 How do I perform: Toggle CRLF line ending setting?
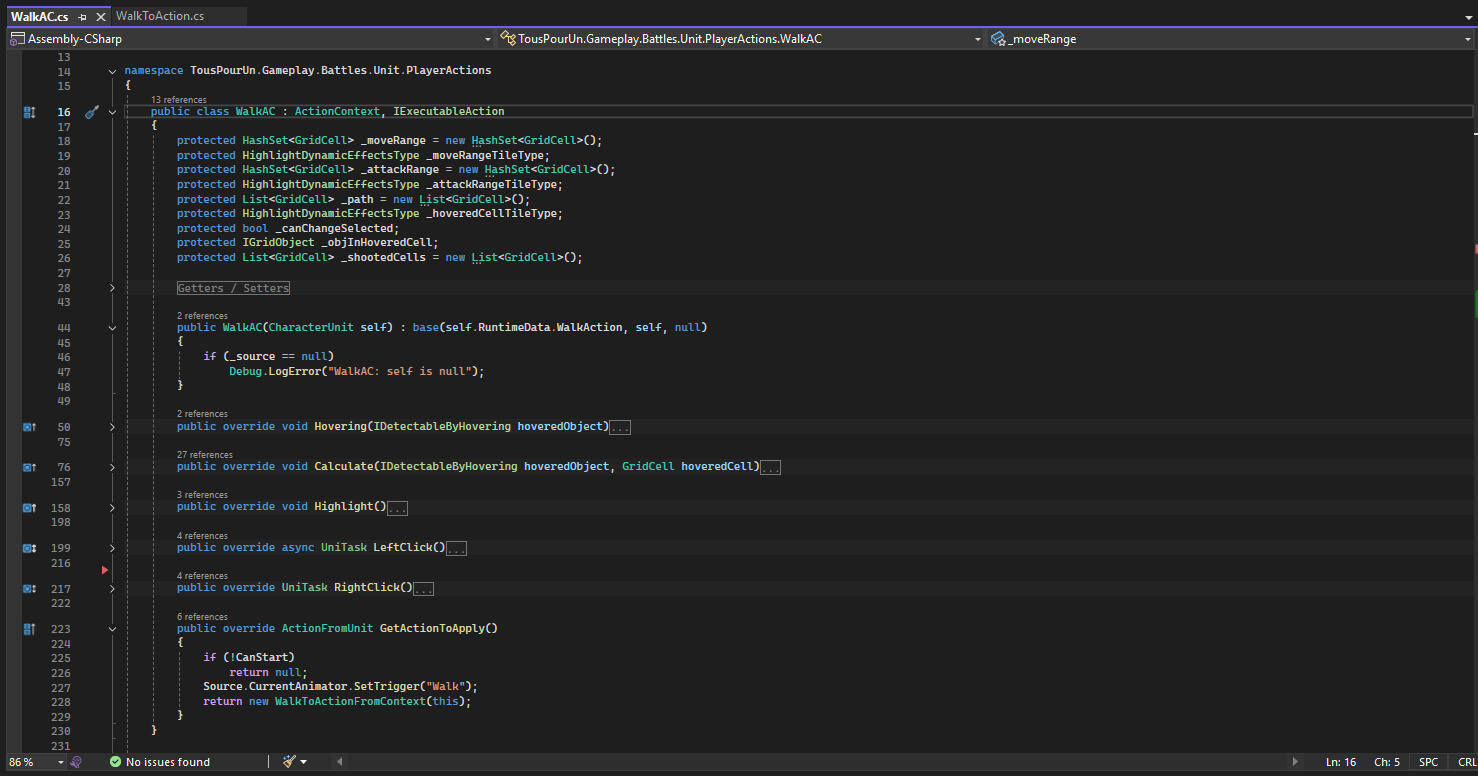coord(1466,762)
